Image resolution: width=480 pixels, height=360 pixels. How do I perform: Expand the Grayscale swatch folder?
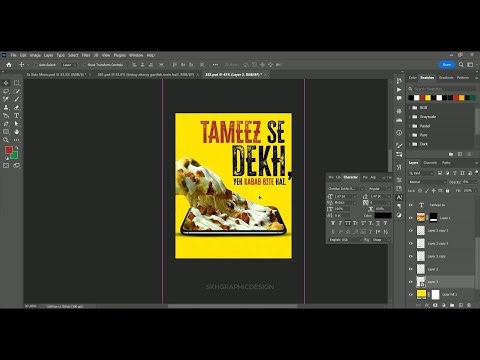click(410, 117)
